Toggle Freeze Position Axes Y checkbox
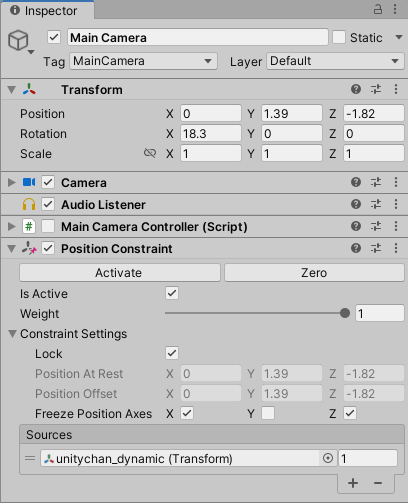 [x=268, y=413]
